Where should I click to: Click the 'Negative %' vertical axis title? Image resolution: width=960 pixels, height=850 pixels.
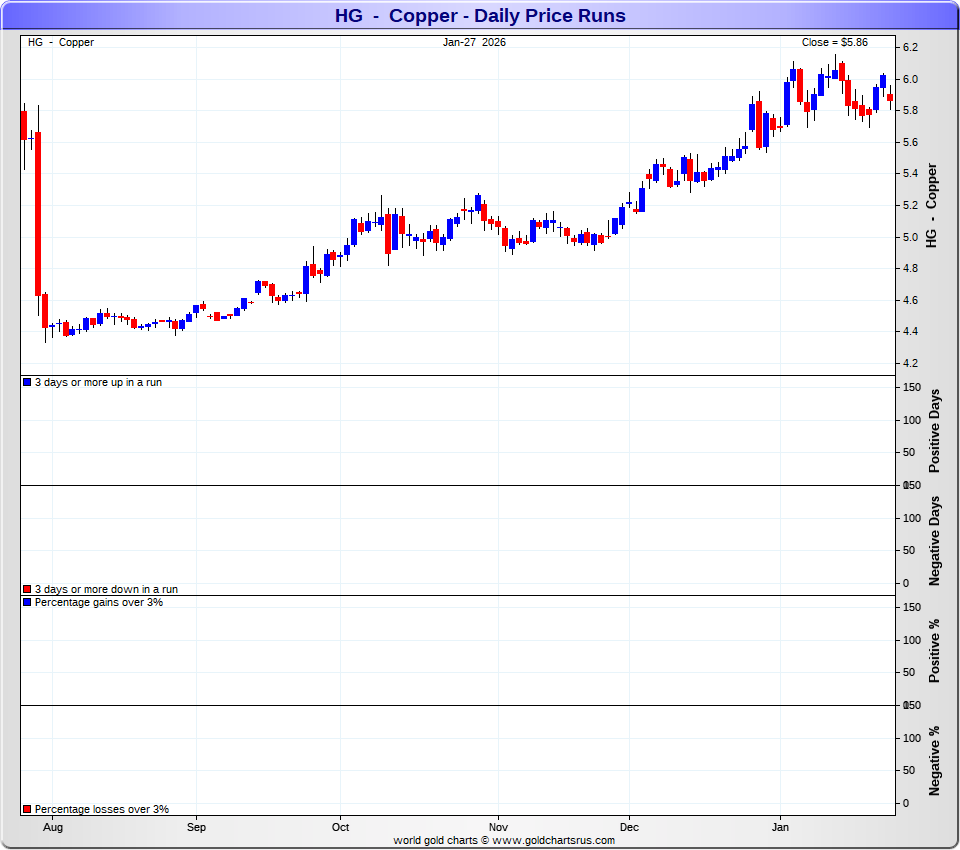[x=935, y=761]
